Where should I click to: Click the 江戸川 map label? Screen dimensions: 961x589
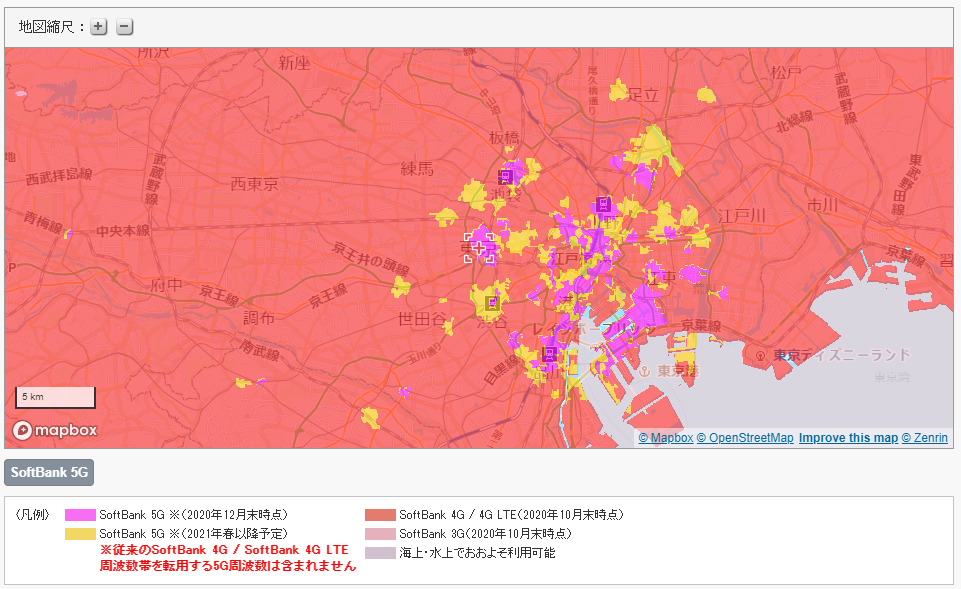[x=742, y=216]
